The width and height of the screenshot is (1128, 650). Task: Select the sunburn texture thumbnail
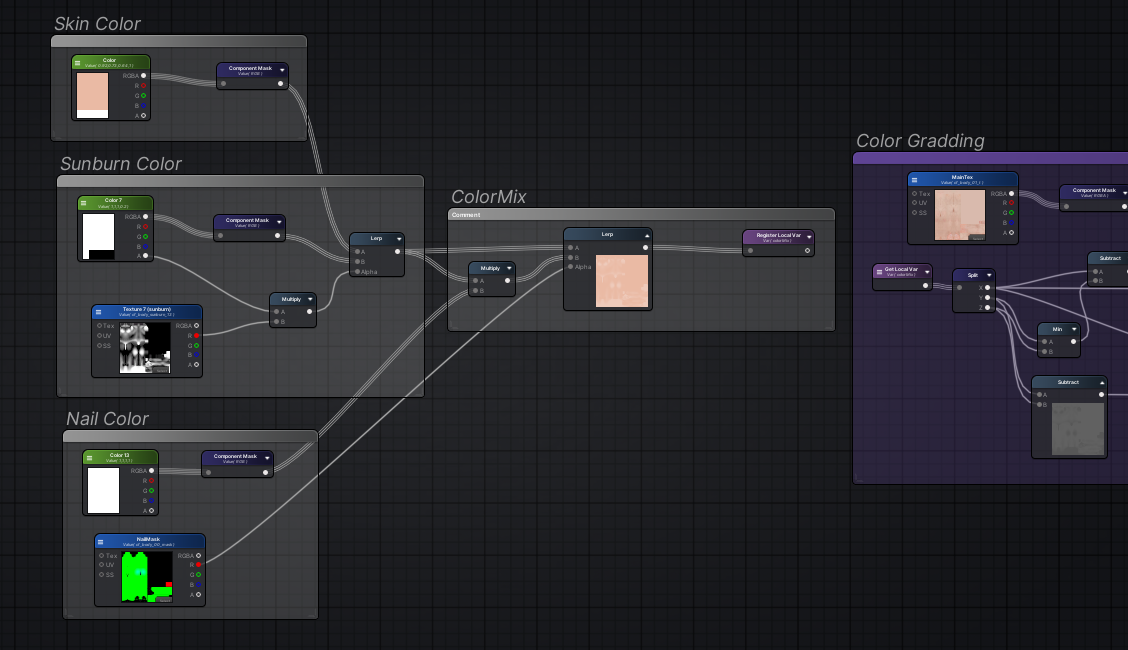pos(145,348)
